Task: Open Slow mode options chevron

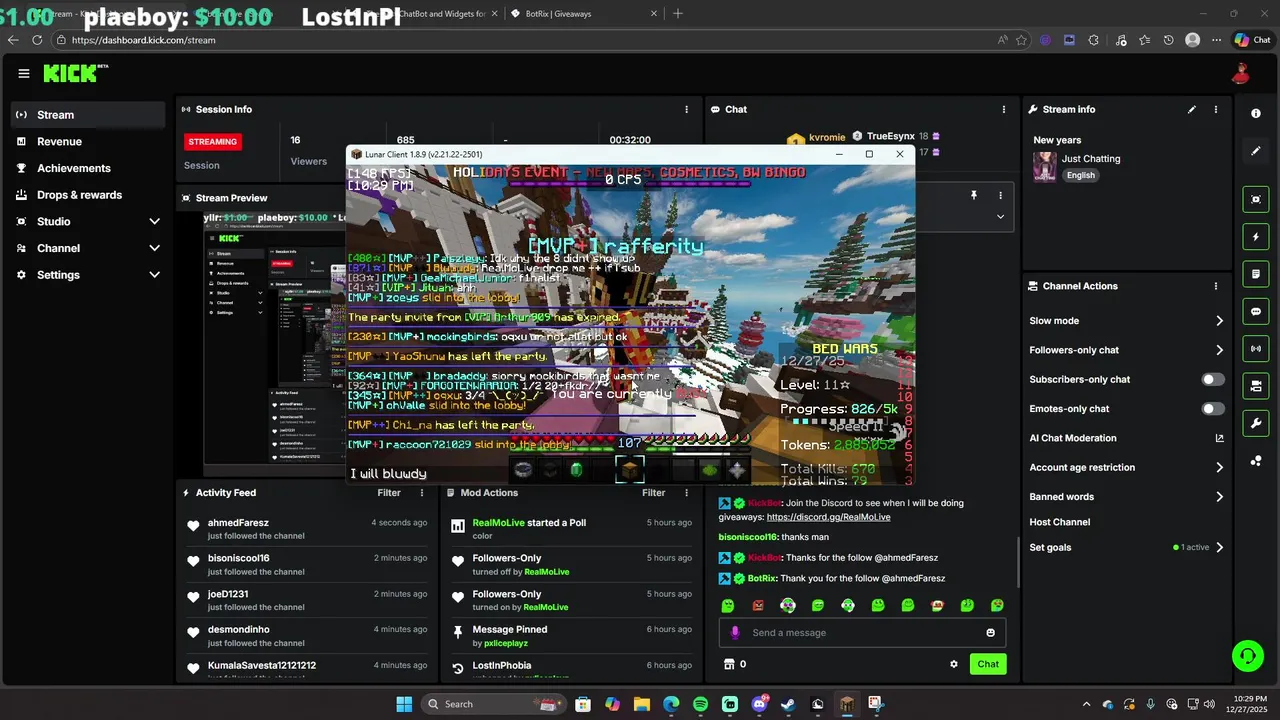Action: 1219,321
